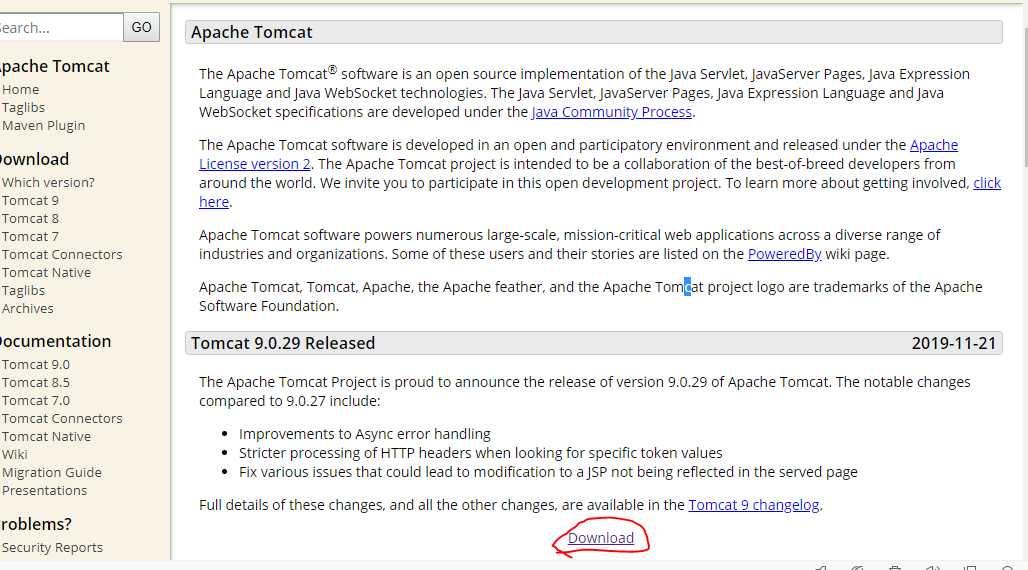Click the 'Download' sidebar section heading
This screenshot has width=1028, height=570.
[34, 159]
